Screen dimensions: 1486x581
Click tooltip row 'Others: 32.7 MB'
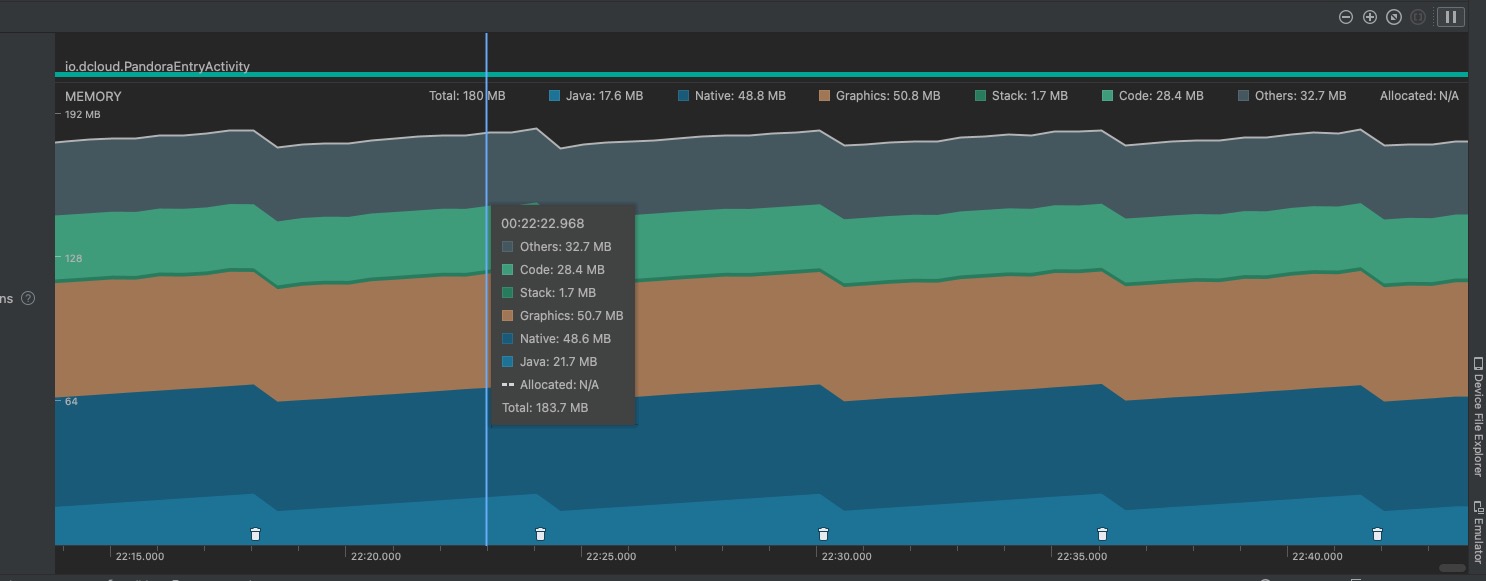[x=556, y=247]
